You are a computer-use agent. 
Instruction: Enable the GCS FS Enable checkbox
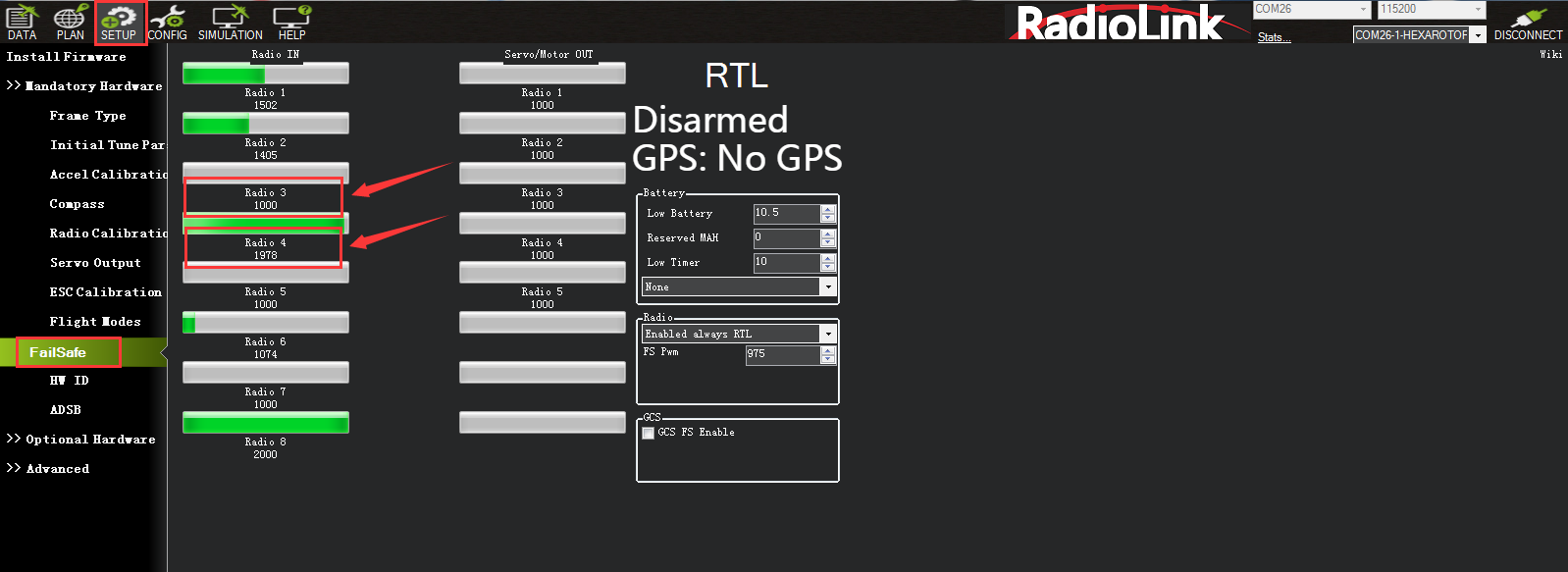pyautogui.click(x=649, y=433)
